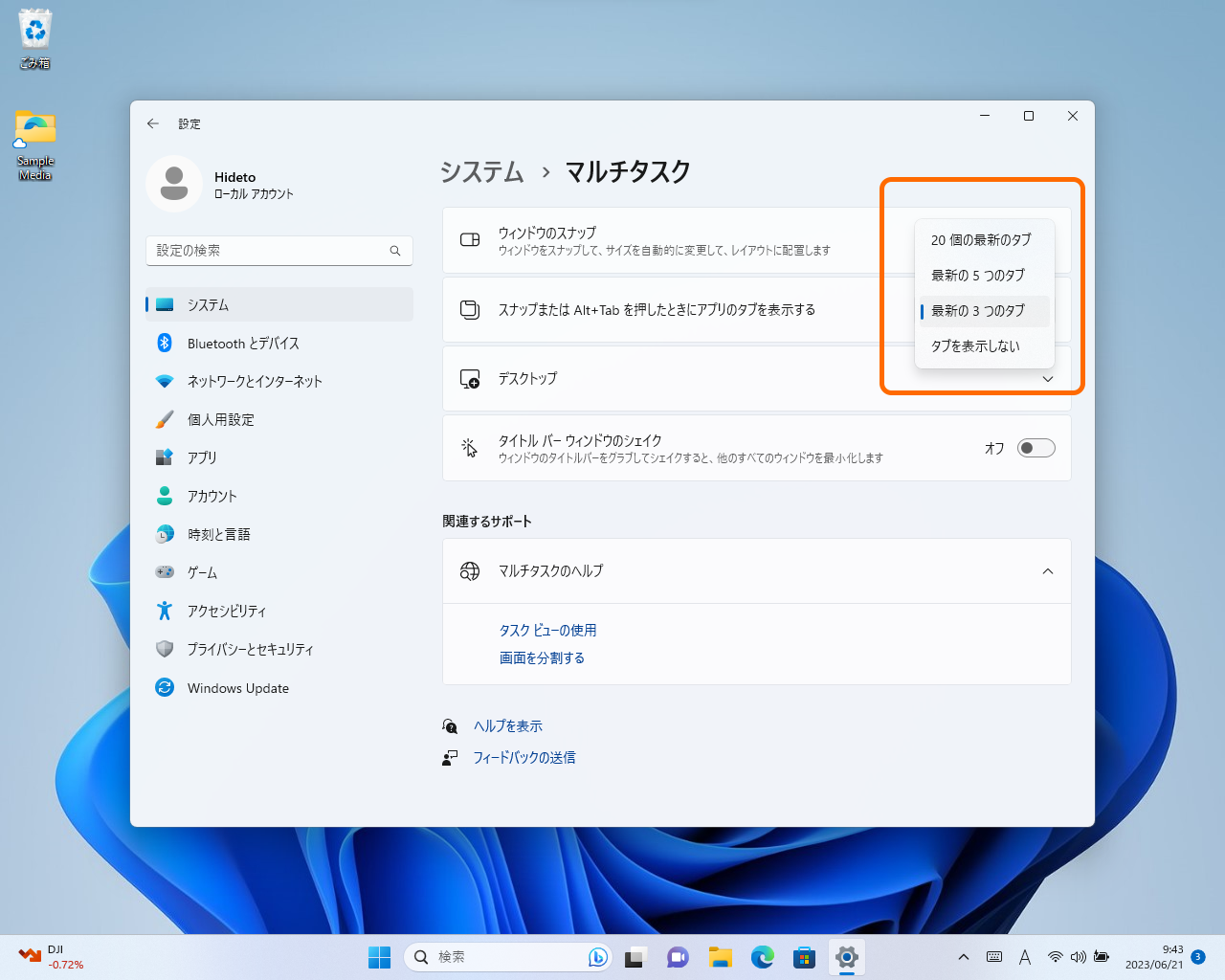
Task: Collapse the マルチタスクのヘルプ panel
Action: [1046, 570]
